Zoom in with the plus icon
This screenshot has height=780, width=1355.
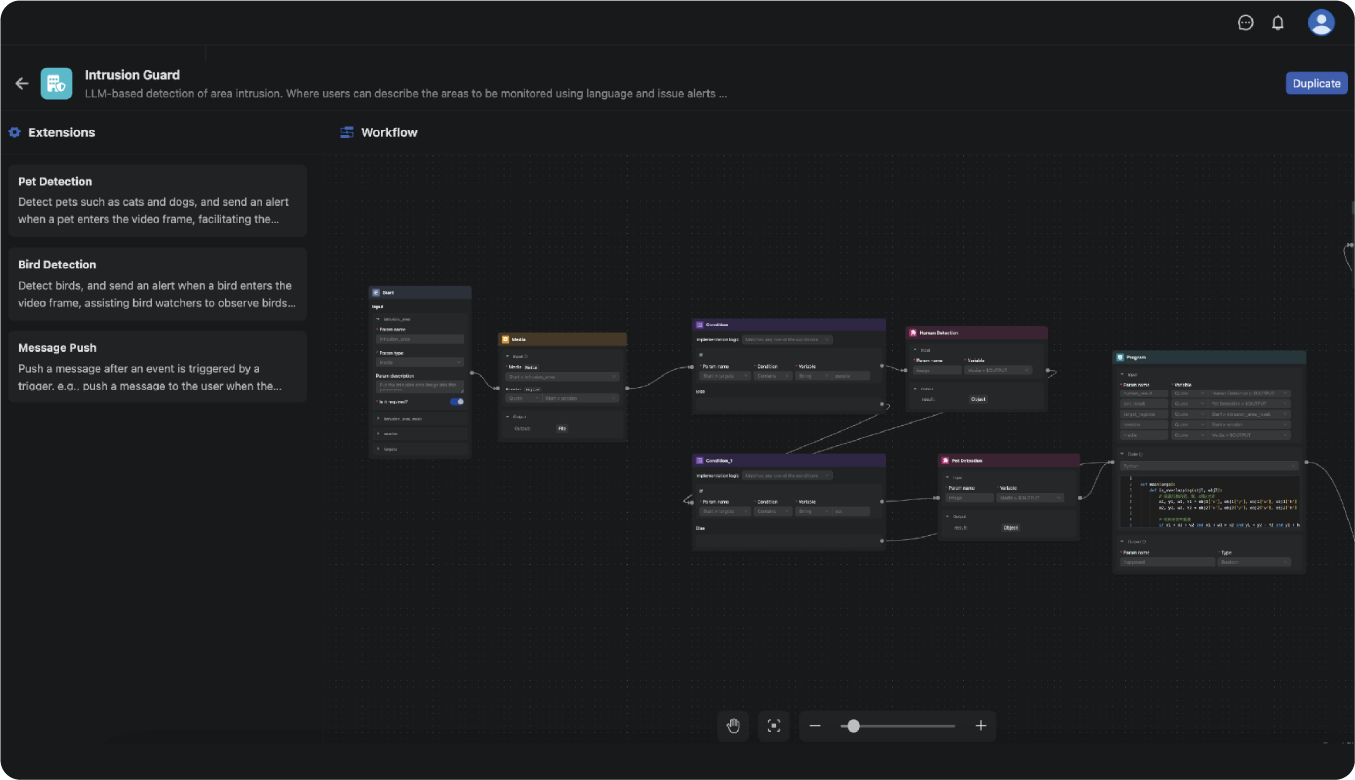[x=981, y=726]
